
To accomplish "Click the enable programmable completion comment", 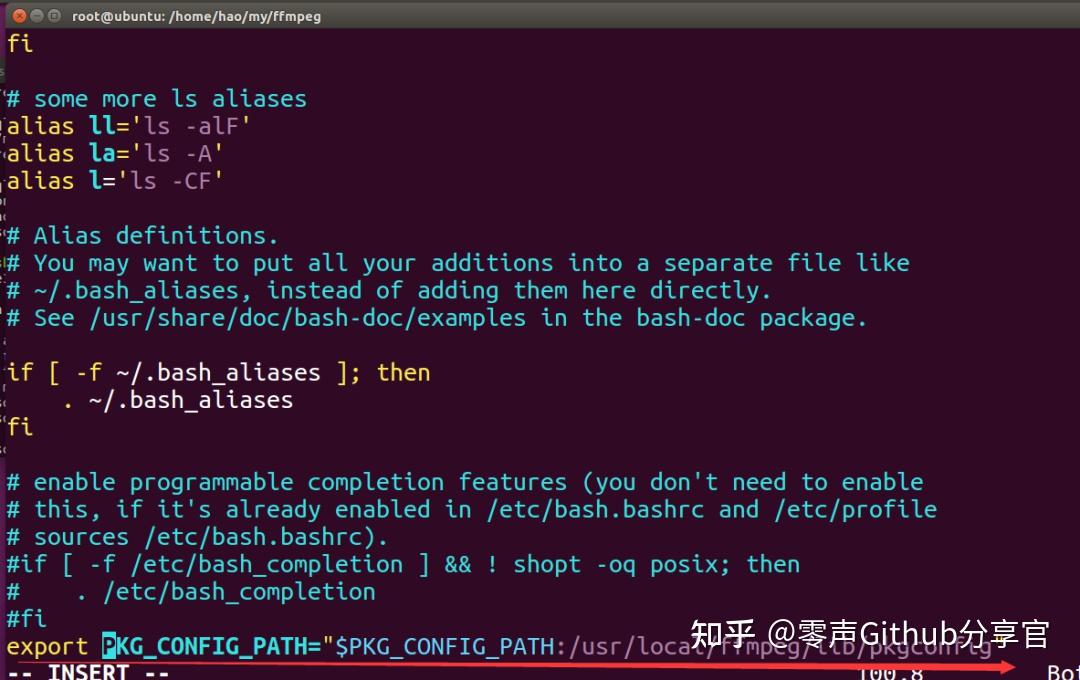I will click(400, 481).
